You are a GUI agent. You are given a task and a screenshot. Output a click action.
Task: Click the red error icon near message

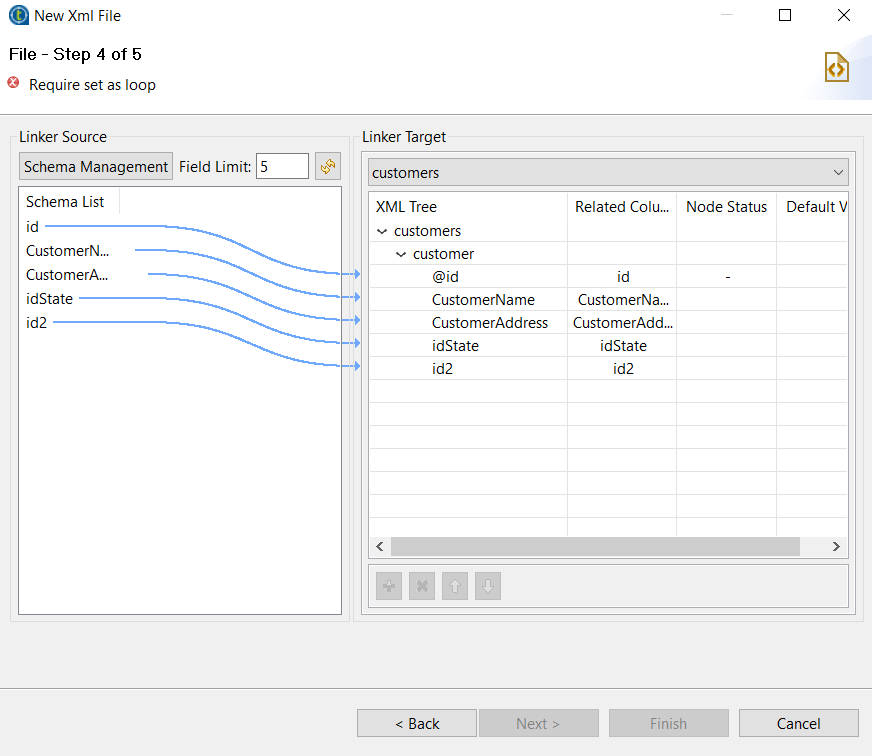(14, 84)
